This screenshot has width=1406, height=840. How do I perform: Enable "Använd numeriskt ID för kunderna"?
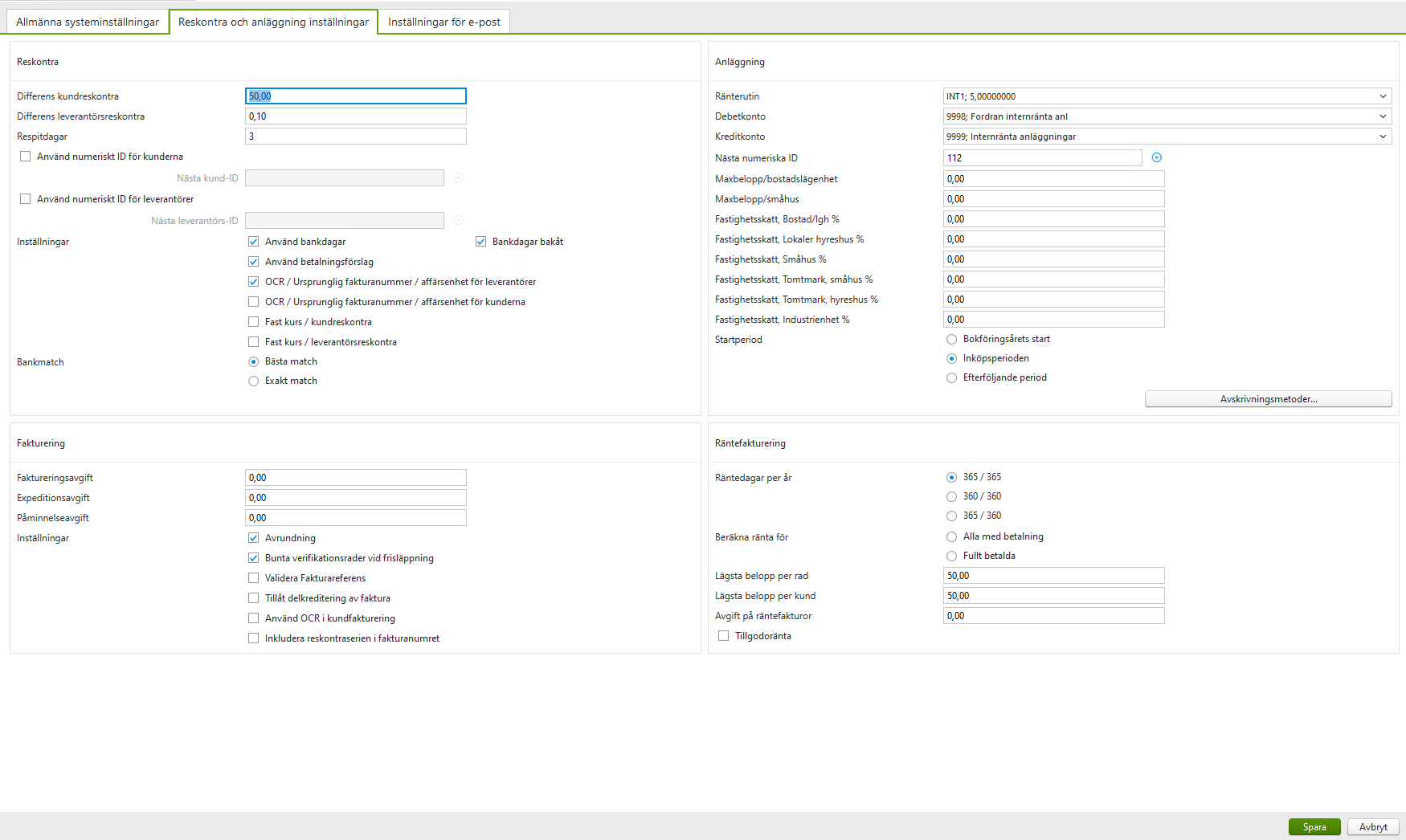coord(25,156)
